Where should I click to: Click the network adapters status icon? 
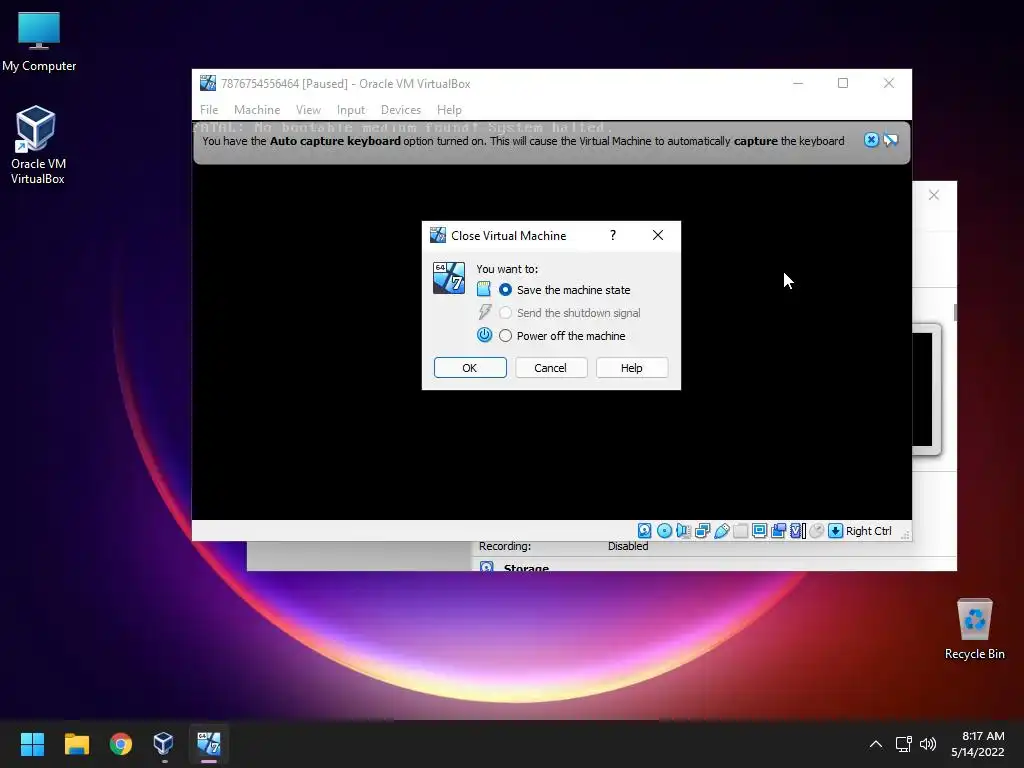point(703,531)
